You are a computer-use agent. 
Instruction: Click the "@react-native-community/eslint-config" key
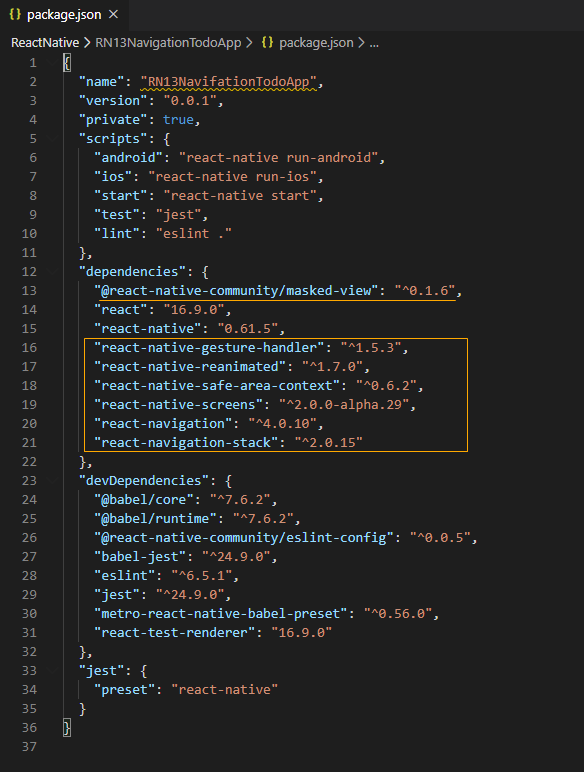pyautogui.click(x=244, y=538)
